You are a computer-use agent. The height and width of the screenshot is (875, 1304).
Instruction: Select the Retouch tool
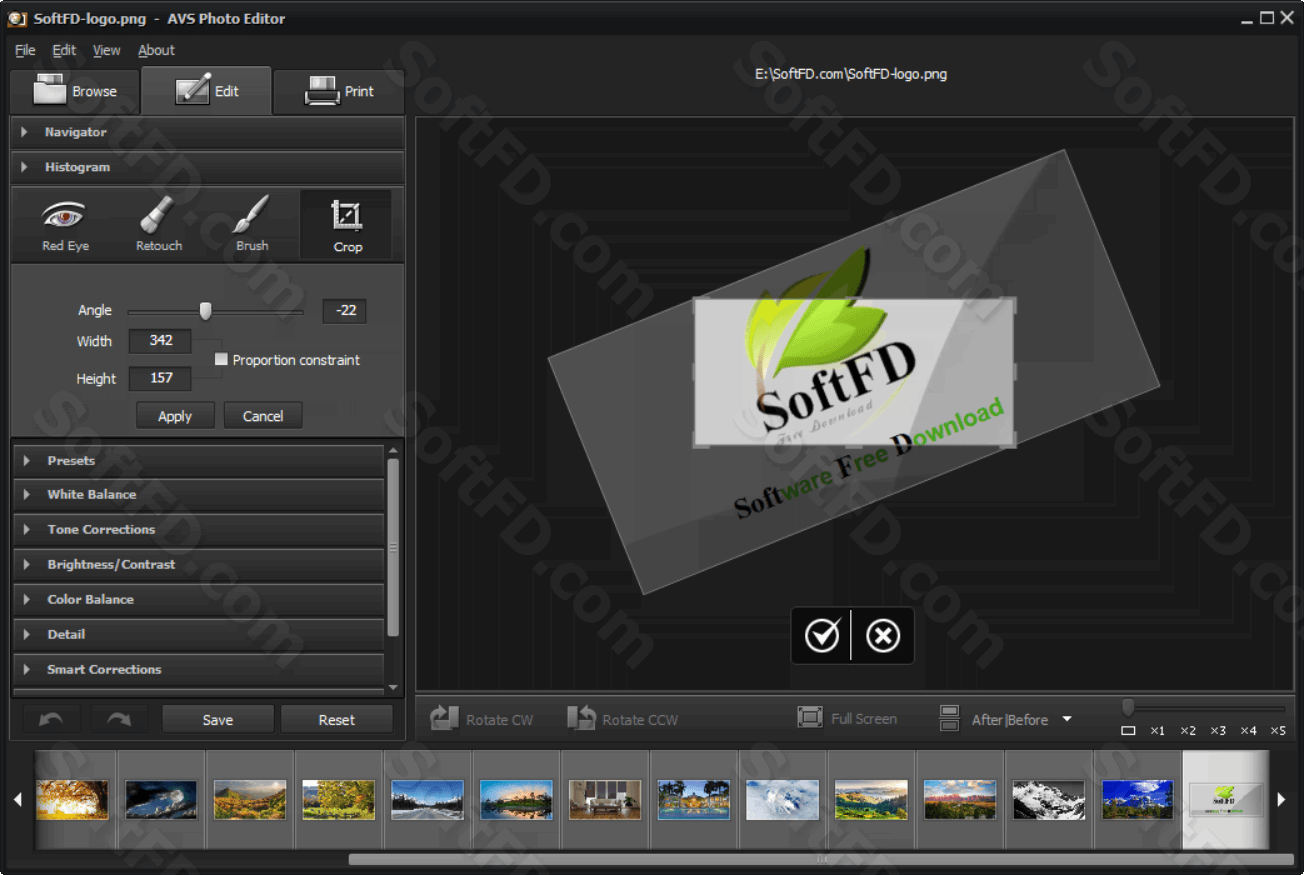[x=159, y=226]
